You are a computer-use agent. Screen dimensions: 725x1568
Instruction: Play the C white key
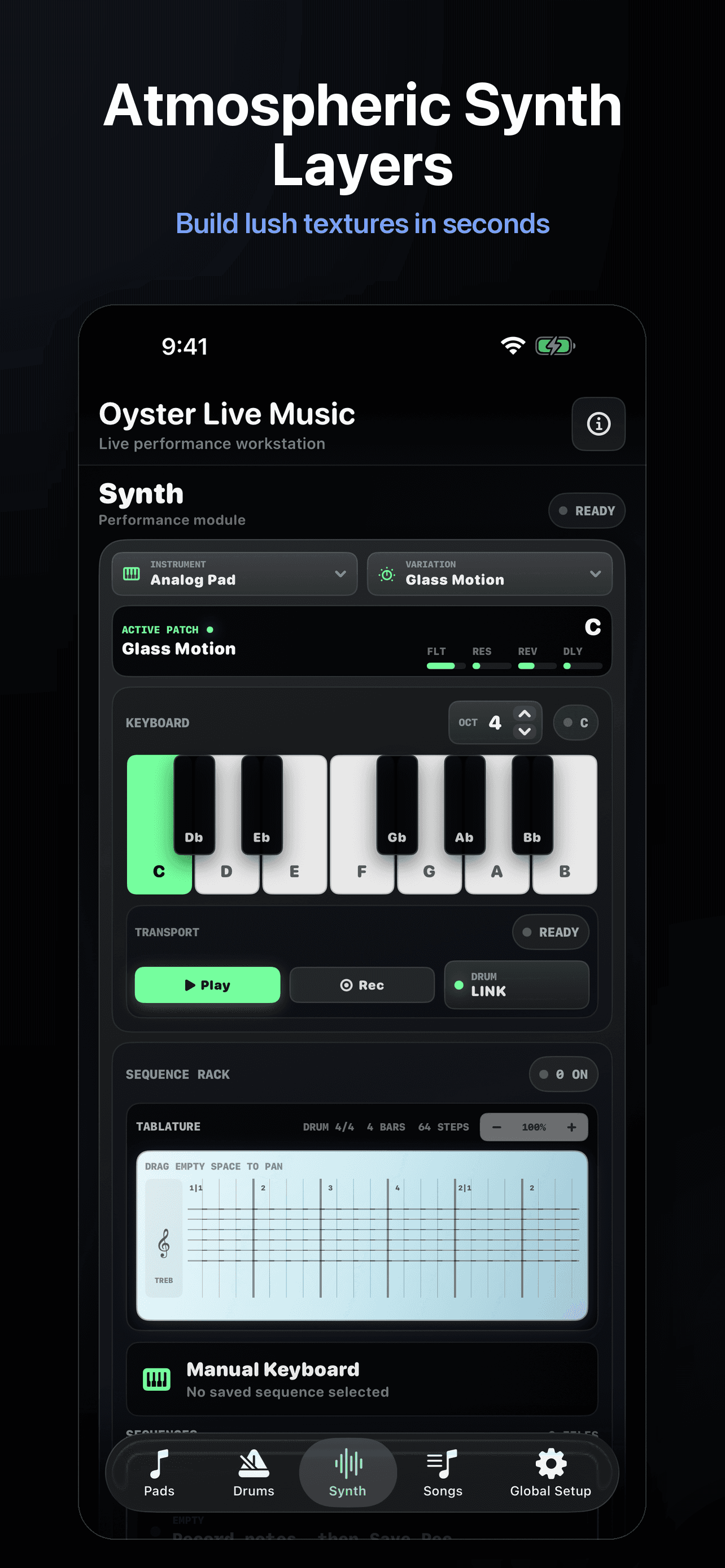158,870
